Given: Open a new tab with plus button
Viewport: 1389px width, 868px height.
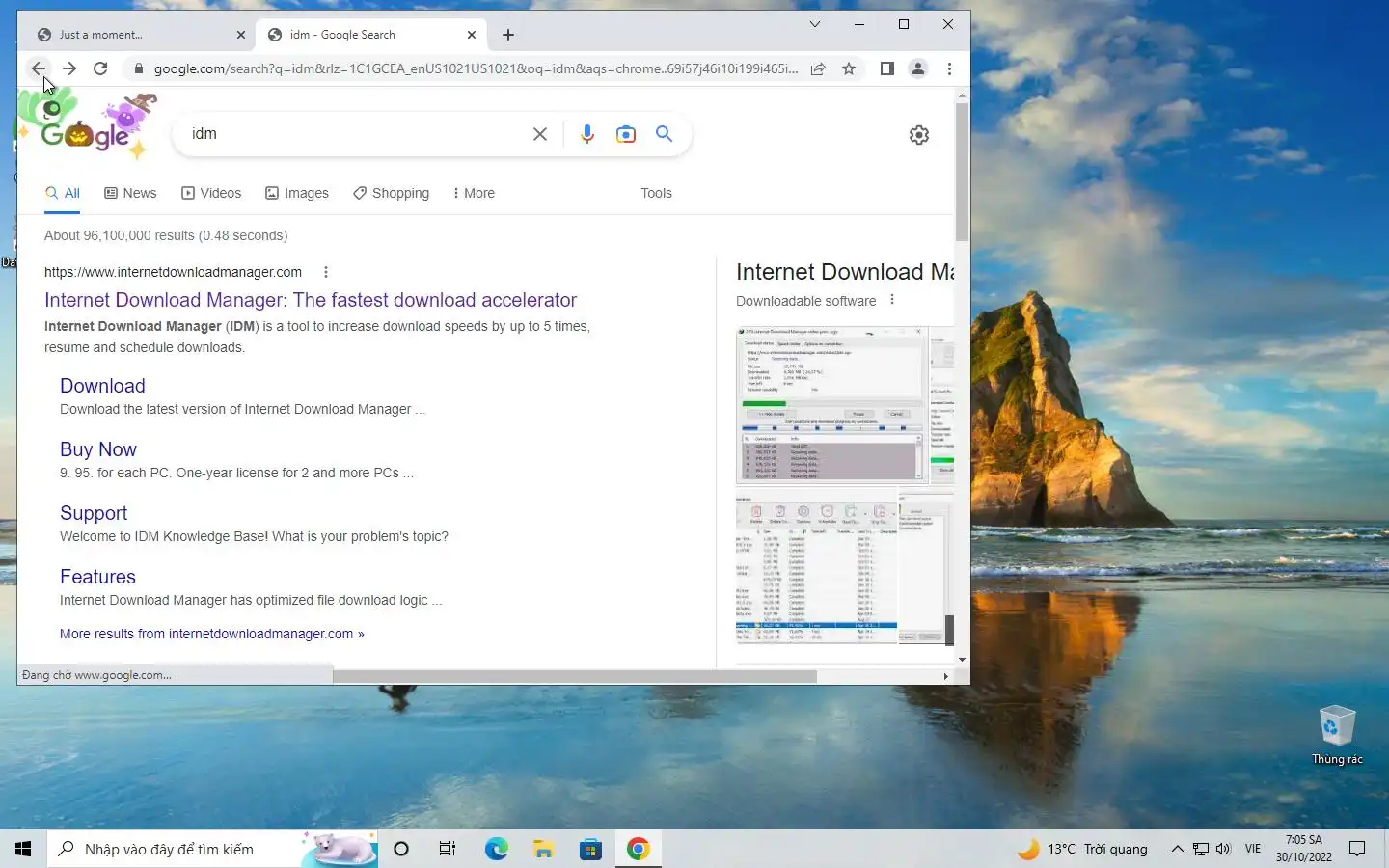Looking at the screenshot, I should (x=508, y=35).
